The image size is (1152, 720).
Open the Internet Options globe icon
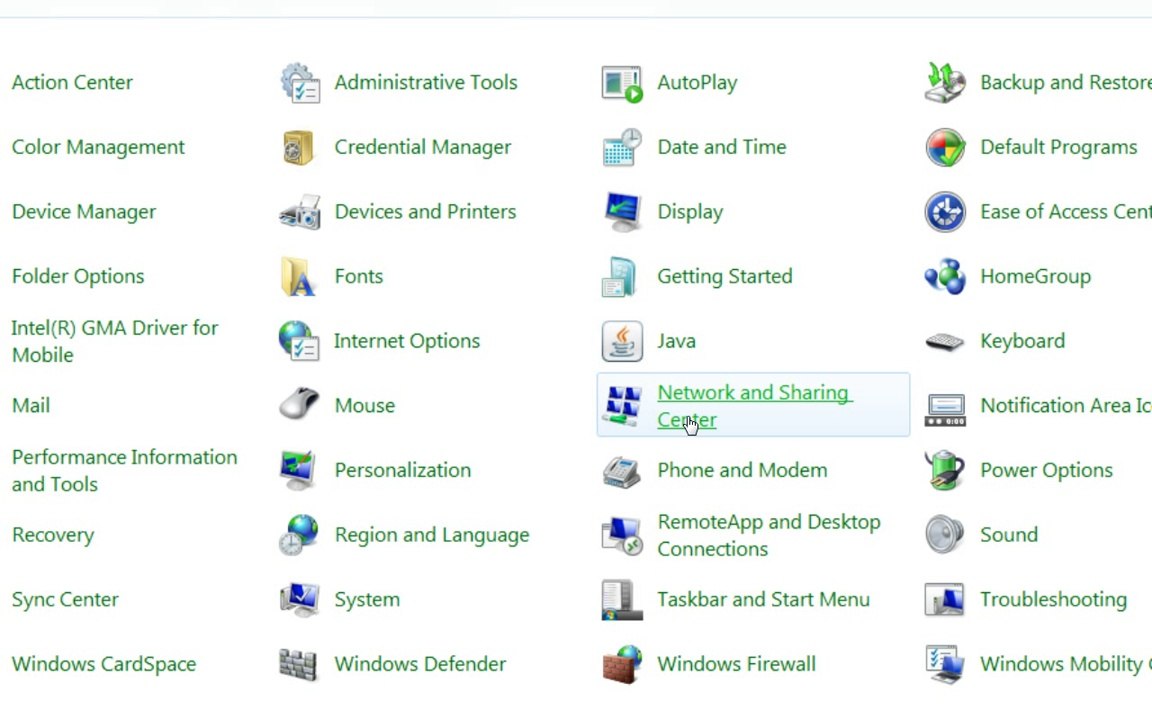[x=298, y=341]
